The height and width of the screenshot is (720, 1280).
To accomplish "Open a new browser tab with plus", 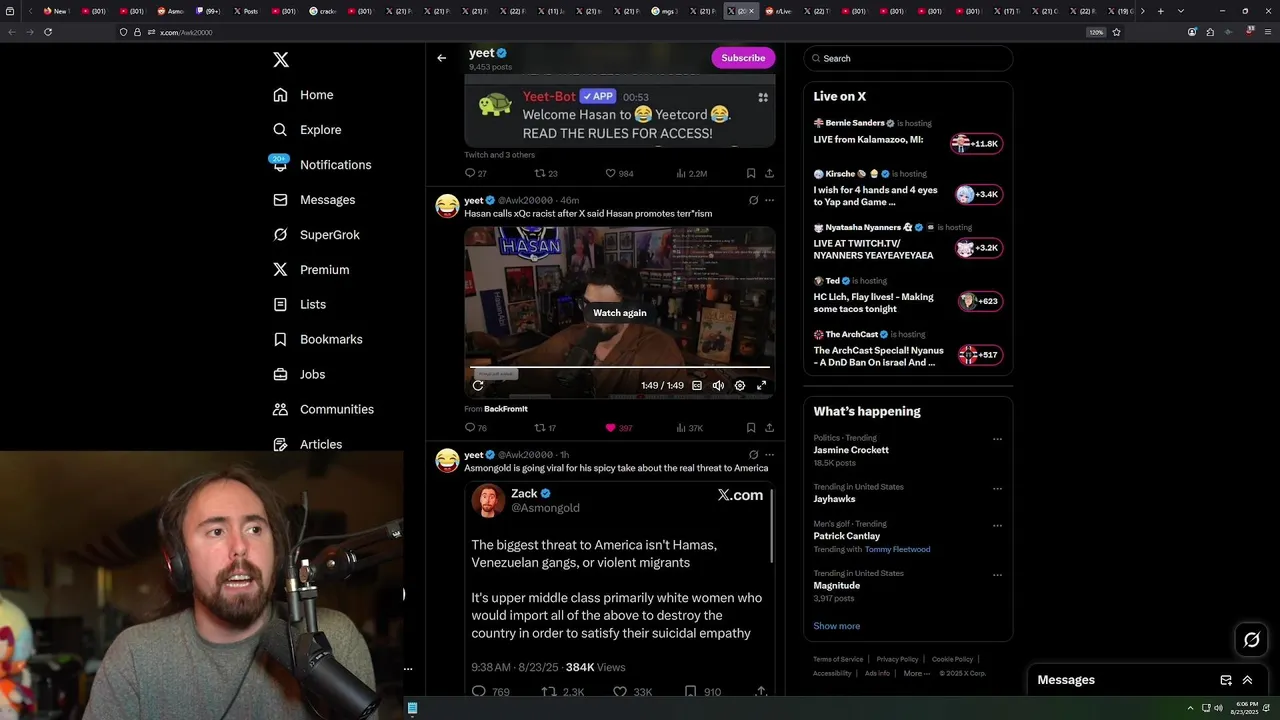I will click(1160, 11).
